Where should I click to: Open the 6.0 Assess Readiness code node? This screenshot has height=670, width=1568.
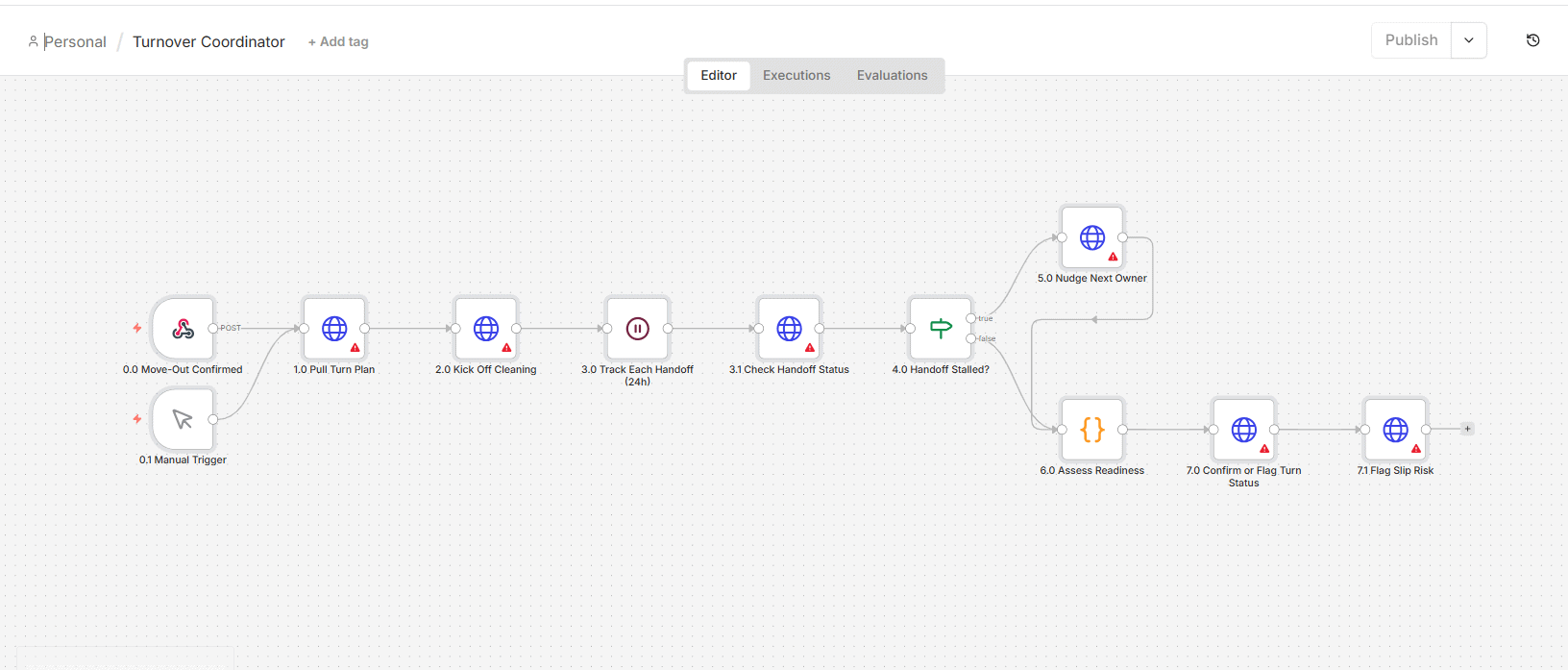(1092, 430)
